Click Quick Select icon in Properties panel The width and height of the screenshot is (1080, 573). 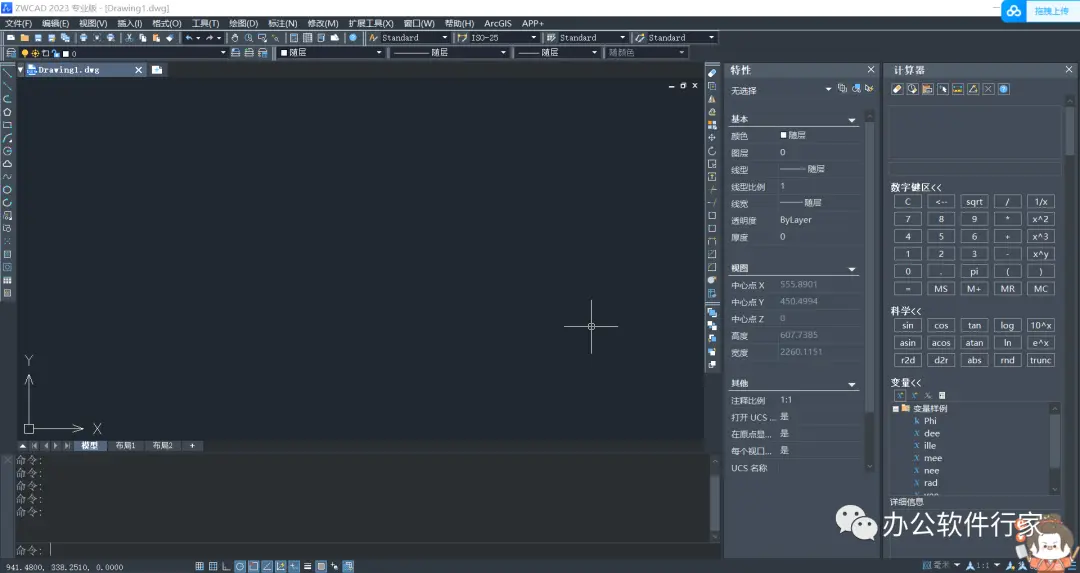869,89
